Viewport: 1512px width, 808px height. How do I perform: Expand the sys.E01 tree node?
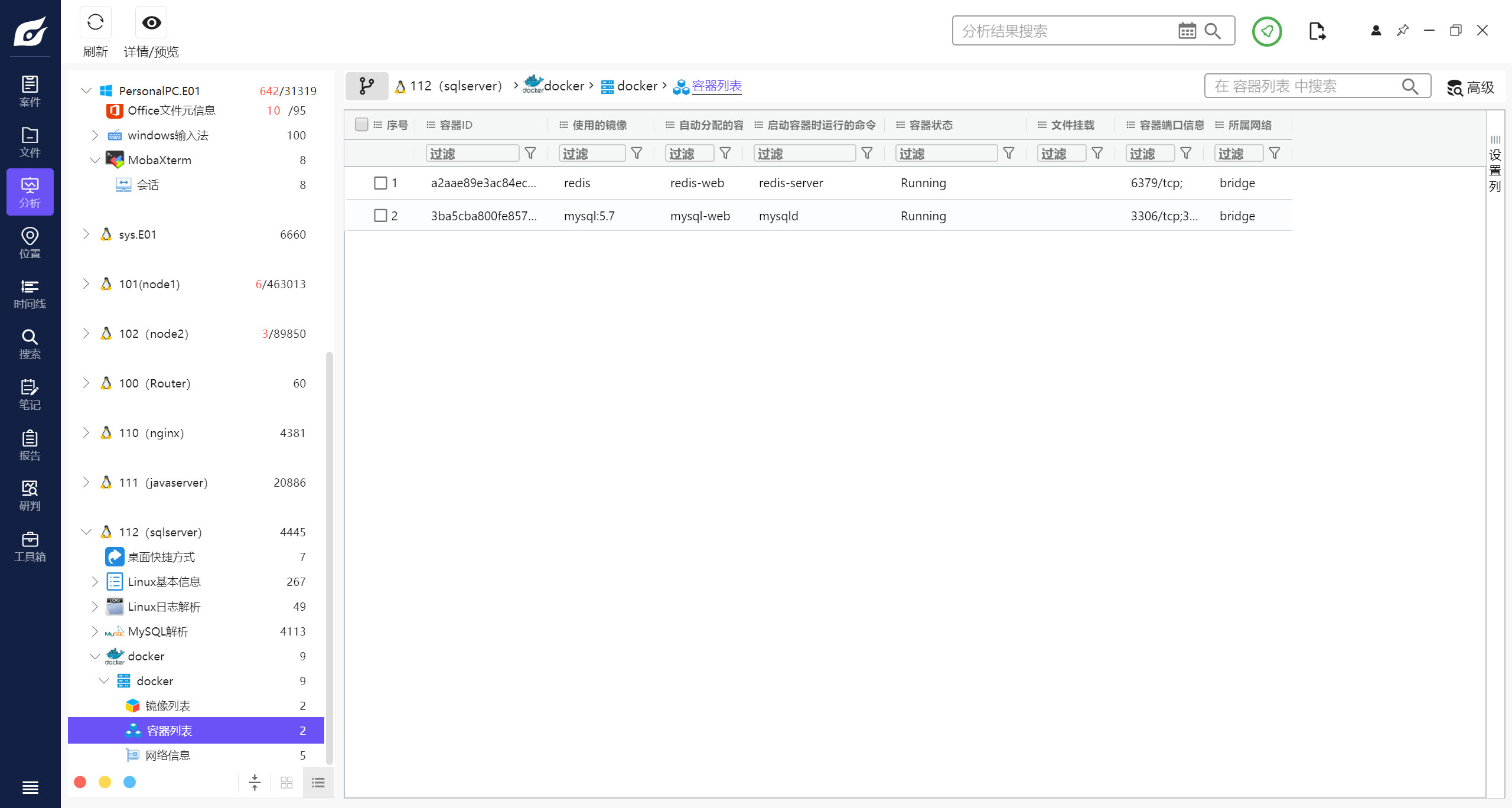(86, 234)
